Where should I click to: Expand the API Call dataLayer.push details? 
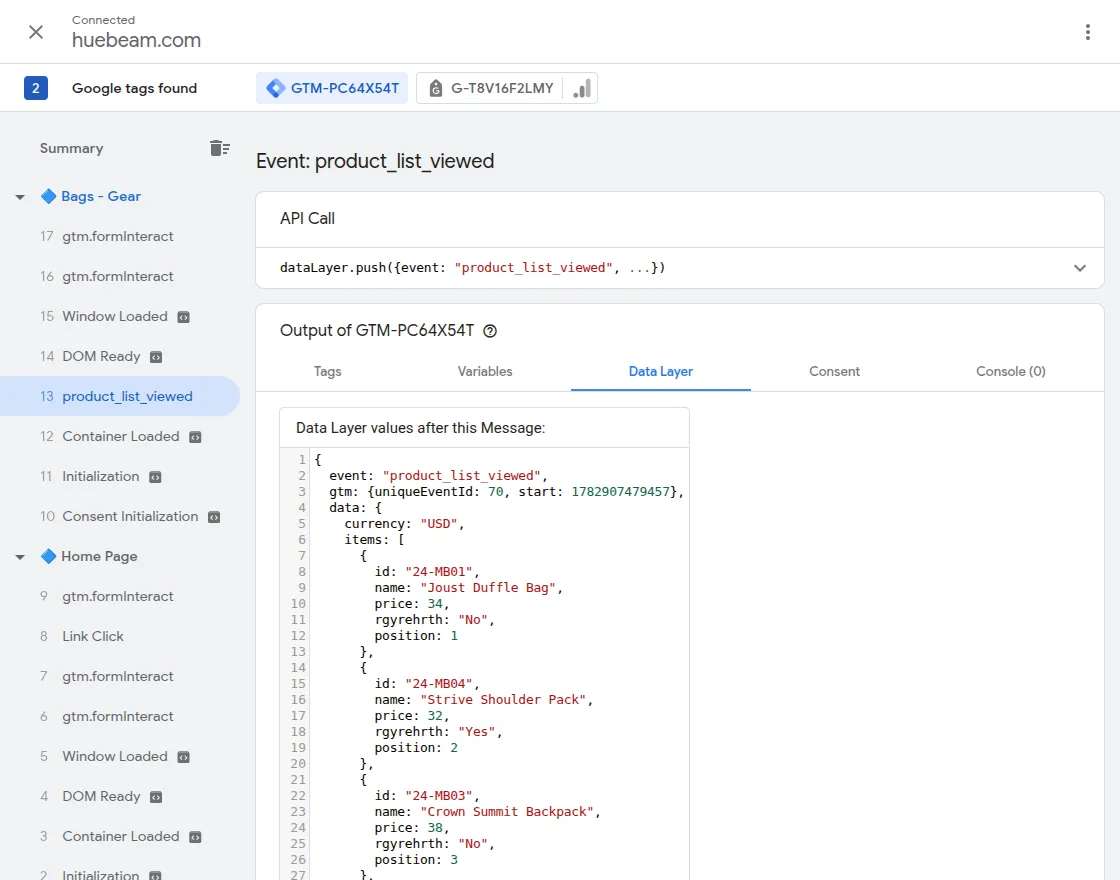pyautogui.click(x=1079, y=268)
